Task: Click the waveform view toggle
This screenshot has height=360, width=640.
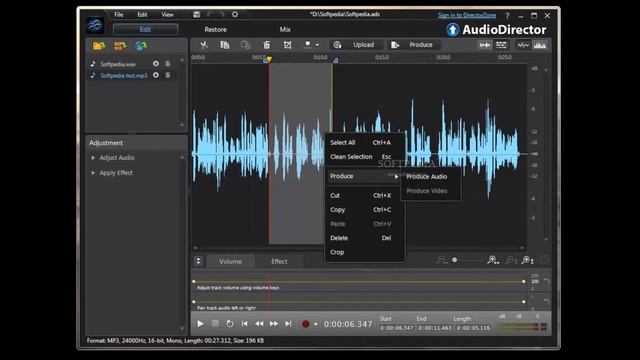Action: [x=523, y=45]
